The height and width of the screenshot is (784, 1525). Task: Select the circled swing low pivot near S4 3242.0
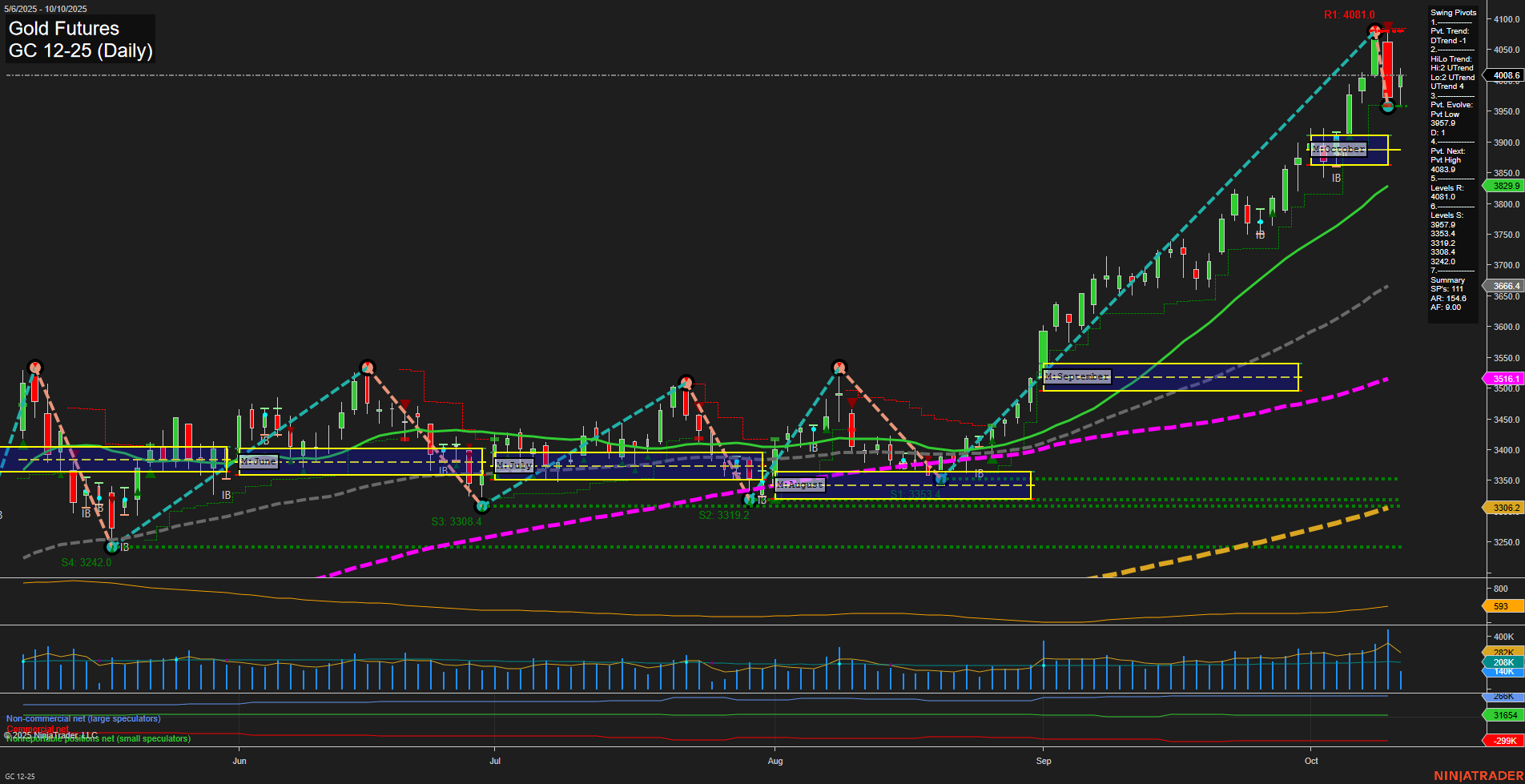112,547
